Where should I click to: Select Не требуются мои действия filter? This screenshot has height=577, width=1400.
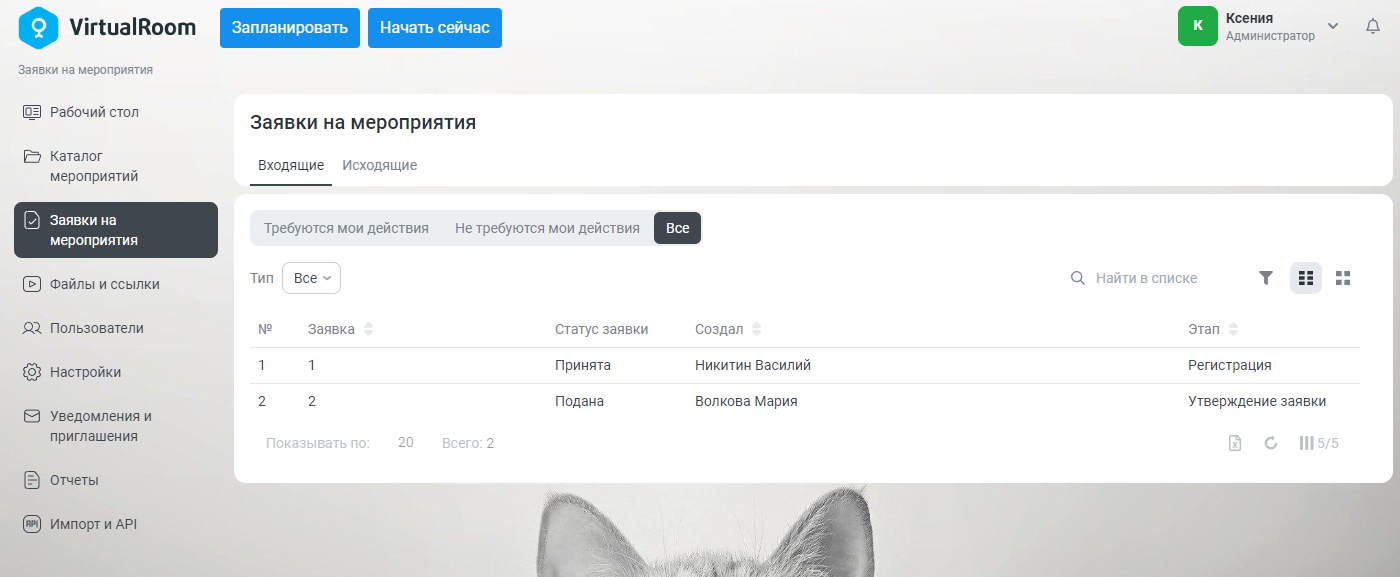(x=547, y=228)
